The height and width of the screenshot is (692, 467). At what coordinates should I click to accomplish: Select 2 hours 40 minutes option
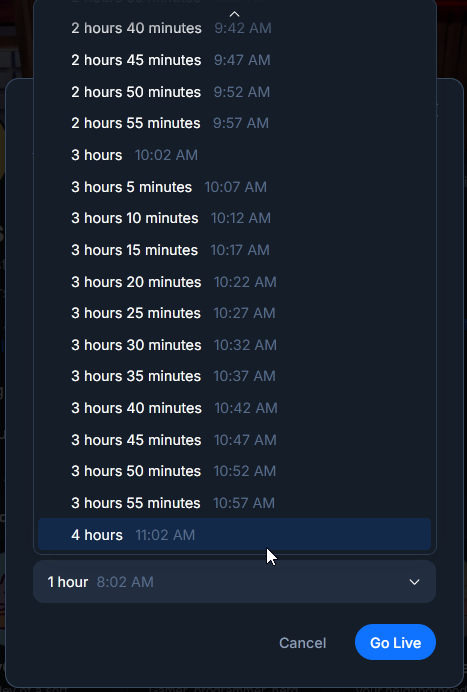point(234,28)
